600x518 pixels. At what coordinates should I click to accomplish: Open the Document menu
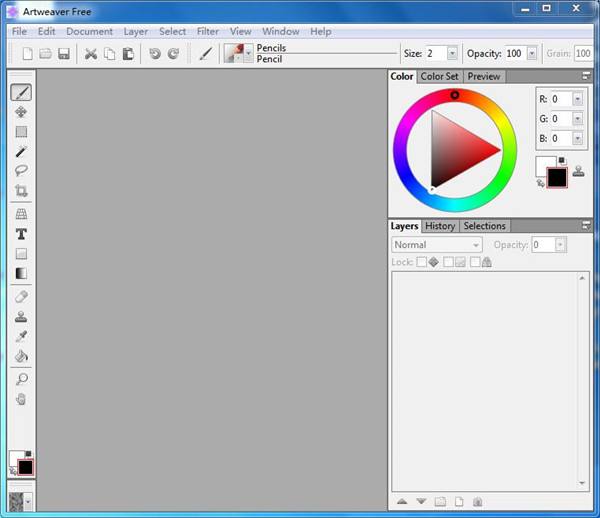click(x=90, y=31)
